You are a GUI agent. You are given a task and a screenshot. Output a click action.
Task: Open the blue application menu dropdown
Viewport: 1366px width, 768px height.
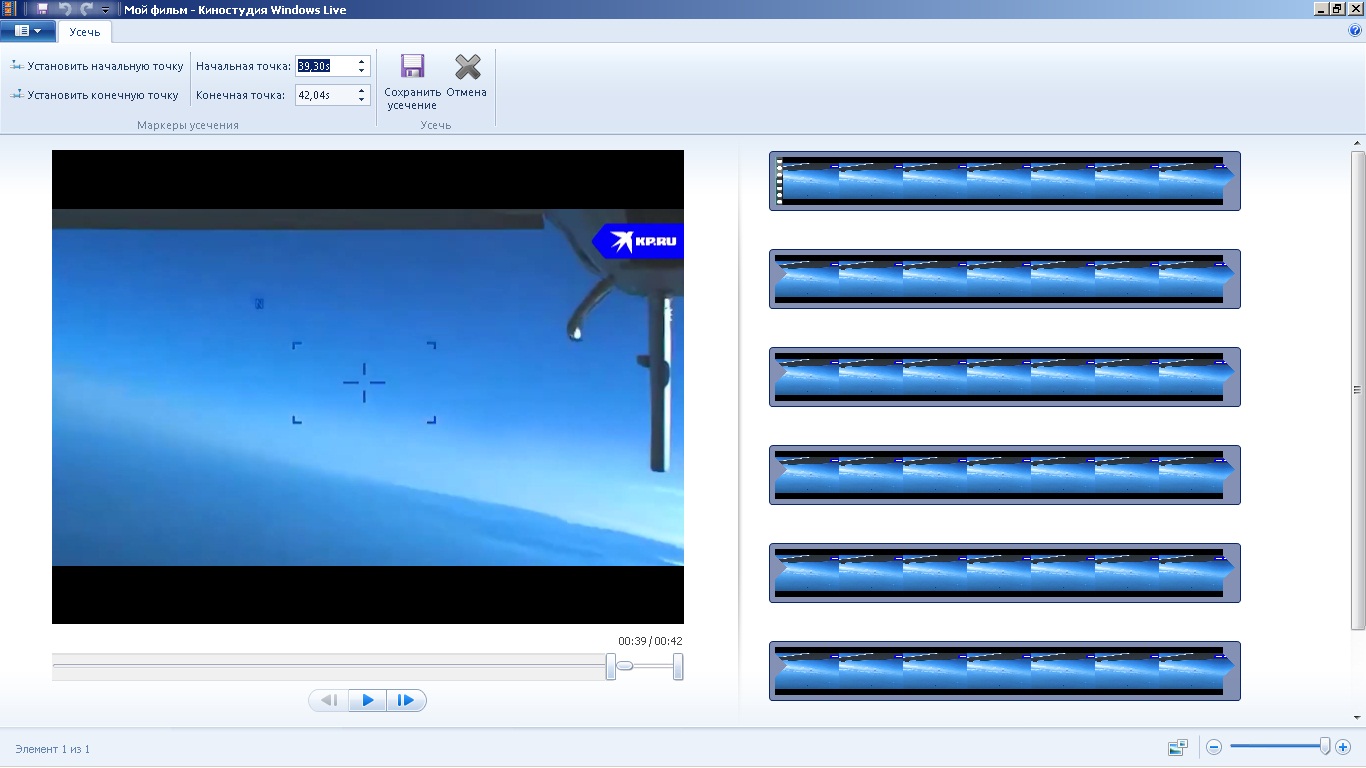[x=28, y=31]
